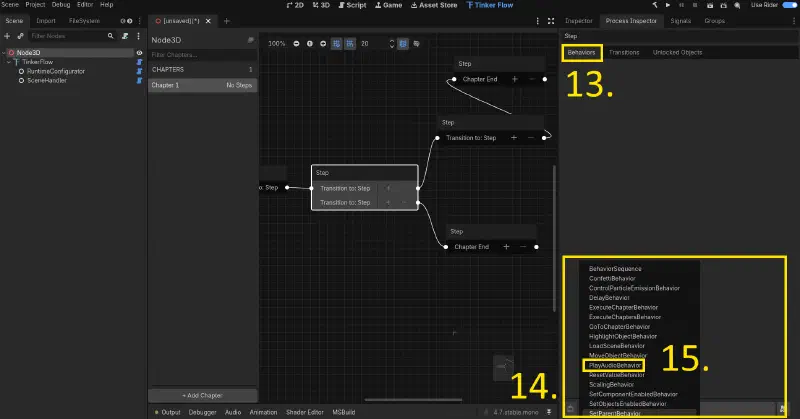
Task: Add new scene tab with plus icon
Action: tap(227, 21)
